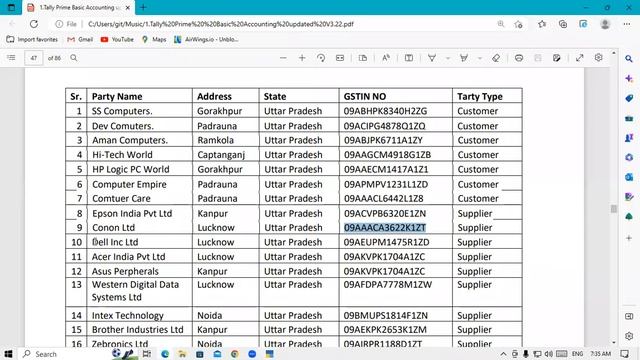
Task: Add this page to favorites
Action: (x=519, y=24)
